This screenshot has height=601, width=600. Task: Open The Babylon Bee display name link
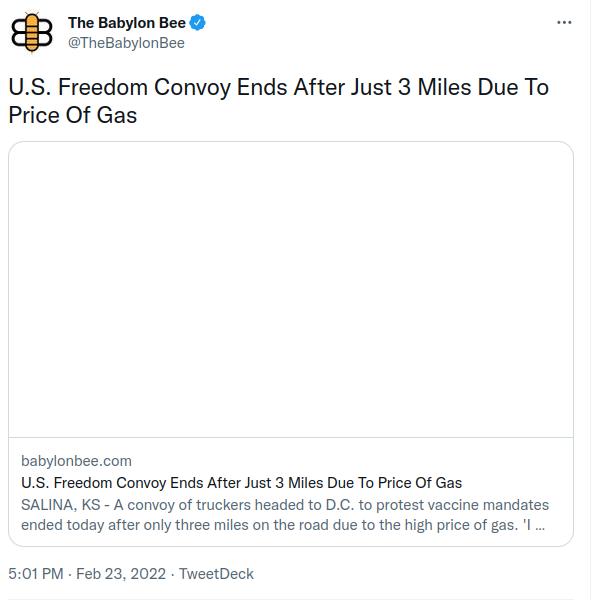(126, 23)
